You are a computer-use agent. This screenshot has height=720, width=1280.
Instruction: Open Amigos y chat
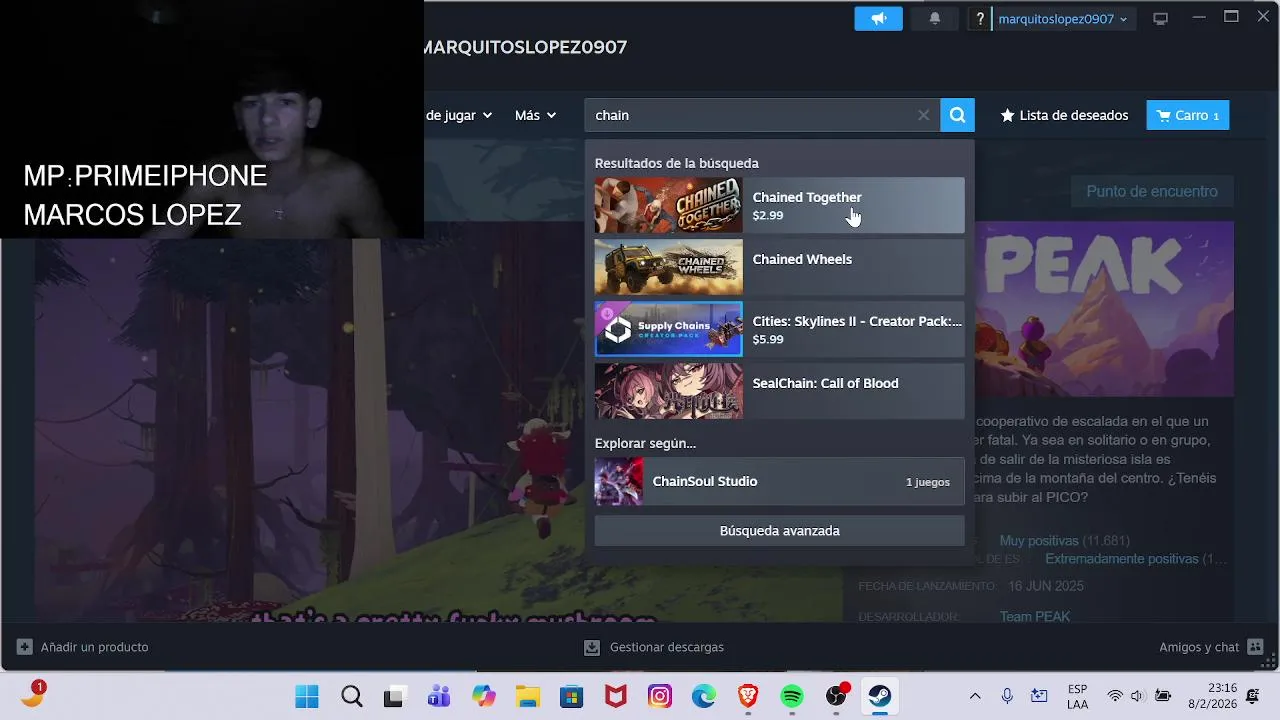1211,647
